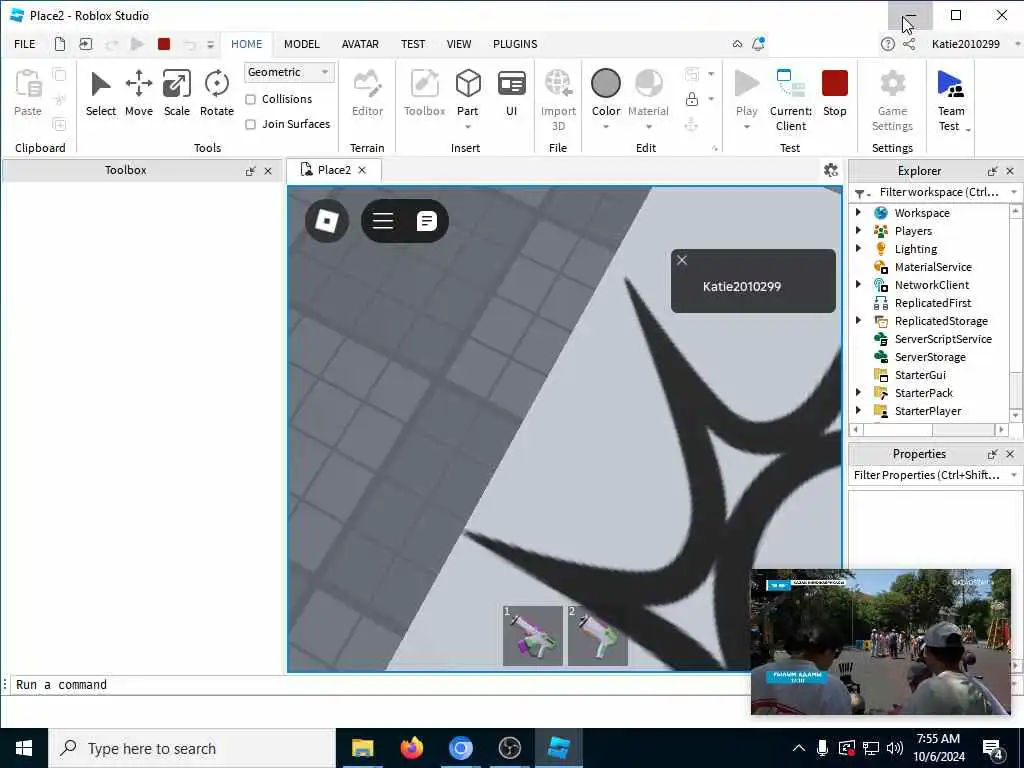This screenshot has width=1024, height=768.
Task: Open the FILE menu
Action: point(25,44)
